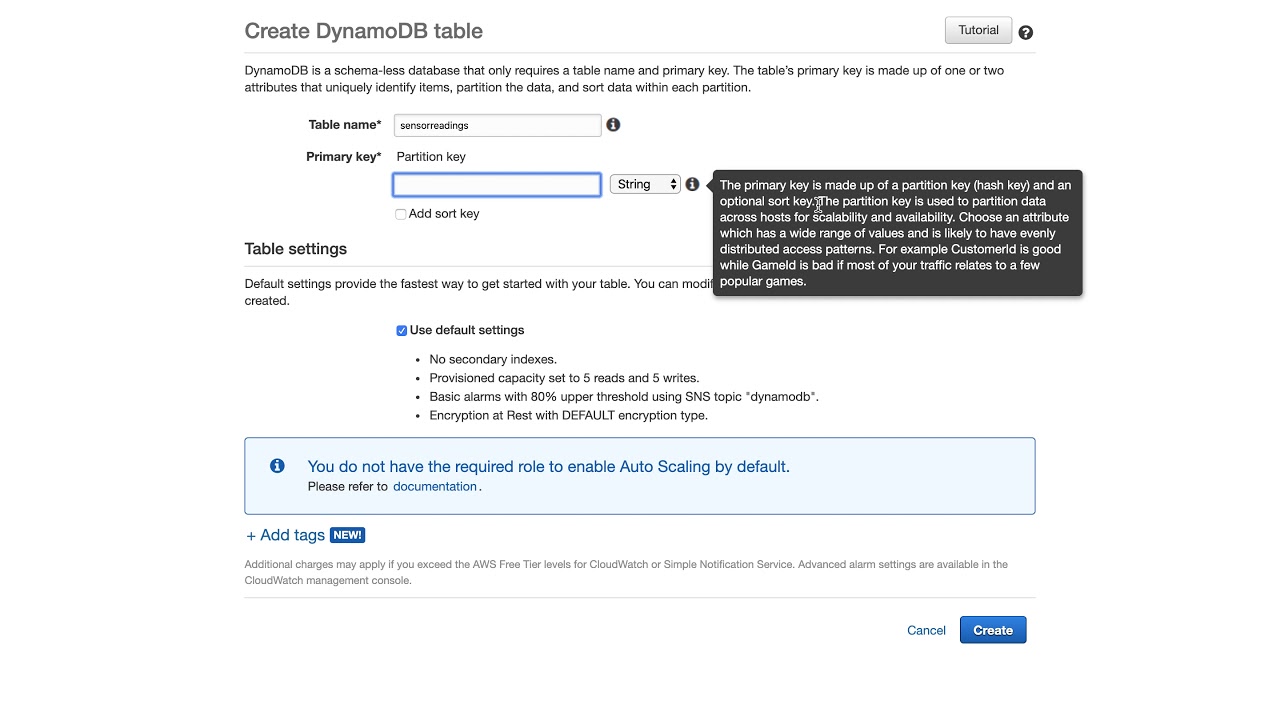Click info icon next to String dropdown
The height and width of the screenshot is (720, 1280).
pos(692,184)
